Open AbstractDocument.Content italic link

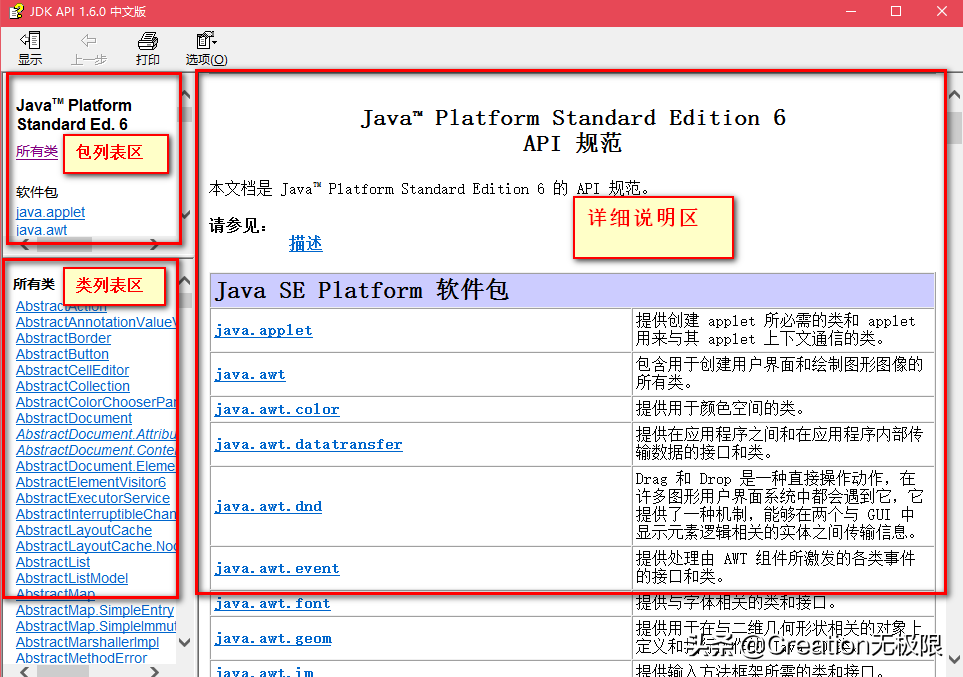coord(96,450)
